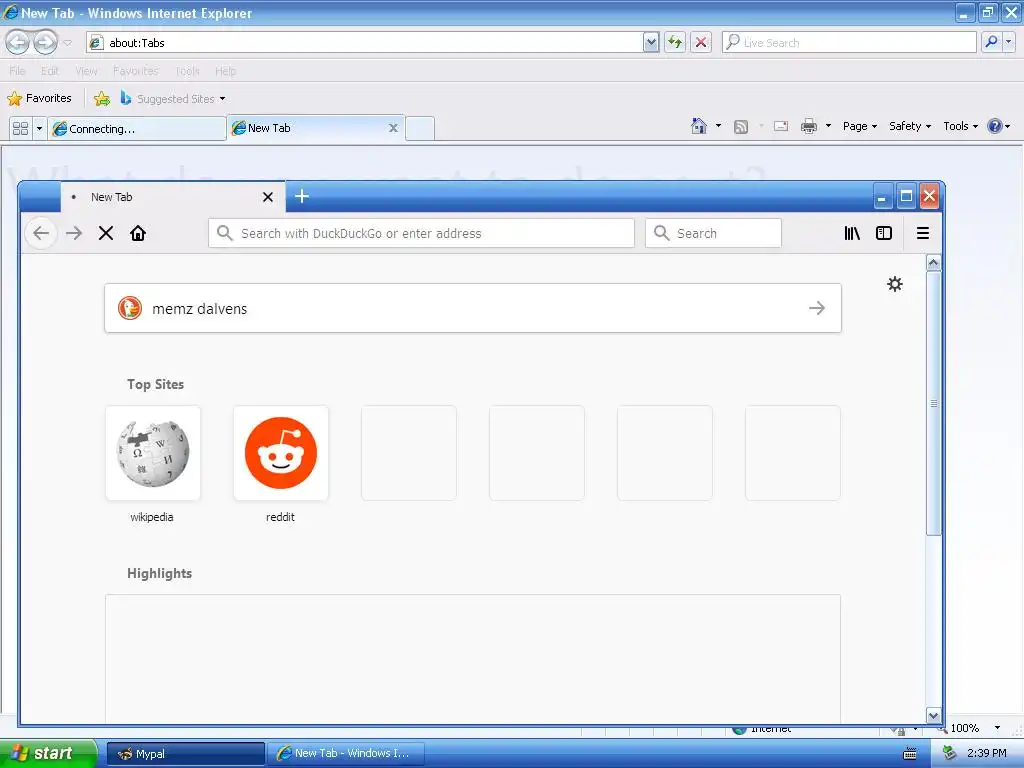Image resolution: width=1024 pixels, height=768 pixels.
Task: Click the Mypal Search box
Action: (x=713, y=233)
